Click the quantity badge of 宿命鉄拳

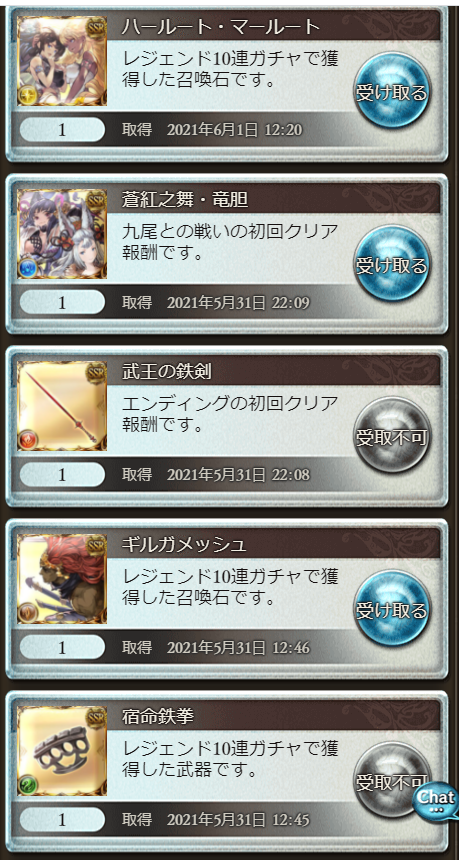coord(62,819)
